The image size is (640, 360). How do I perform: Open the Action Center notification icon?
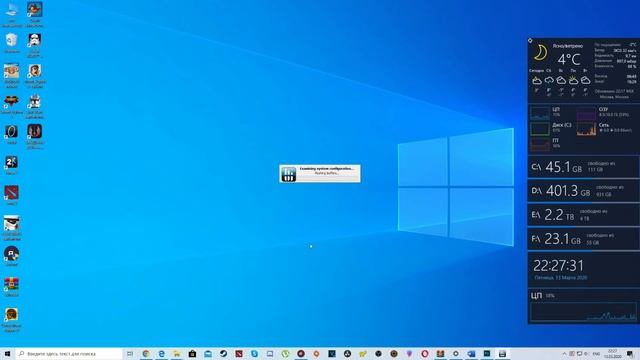click(630, 353)
